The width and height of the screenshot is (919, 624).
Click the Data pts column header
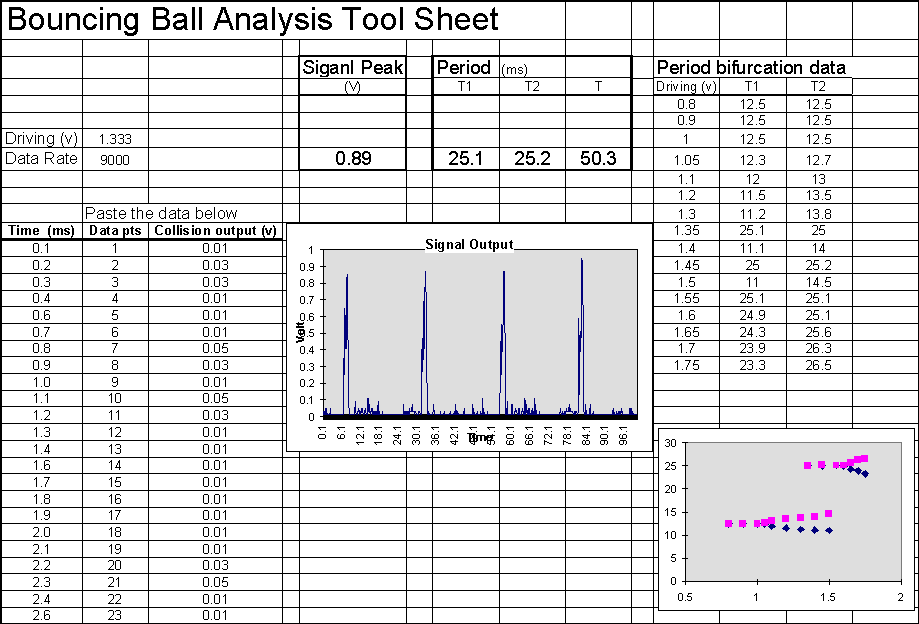coord(116,231)
